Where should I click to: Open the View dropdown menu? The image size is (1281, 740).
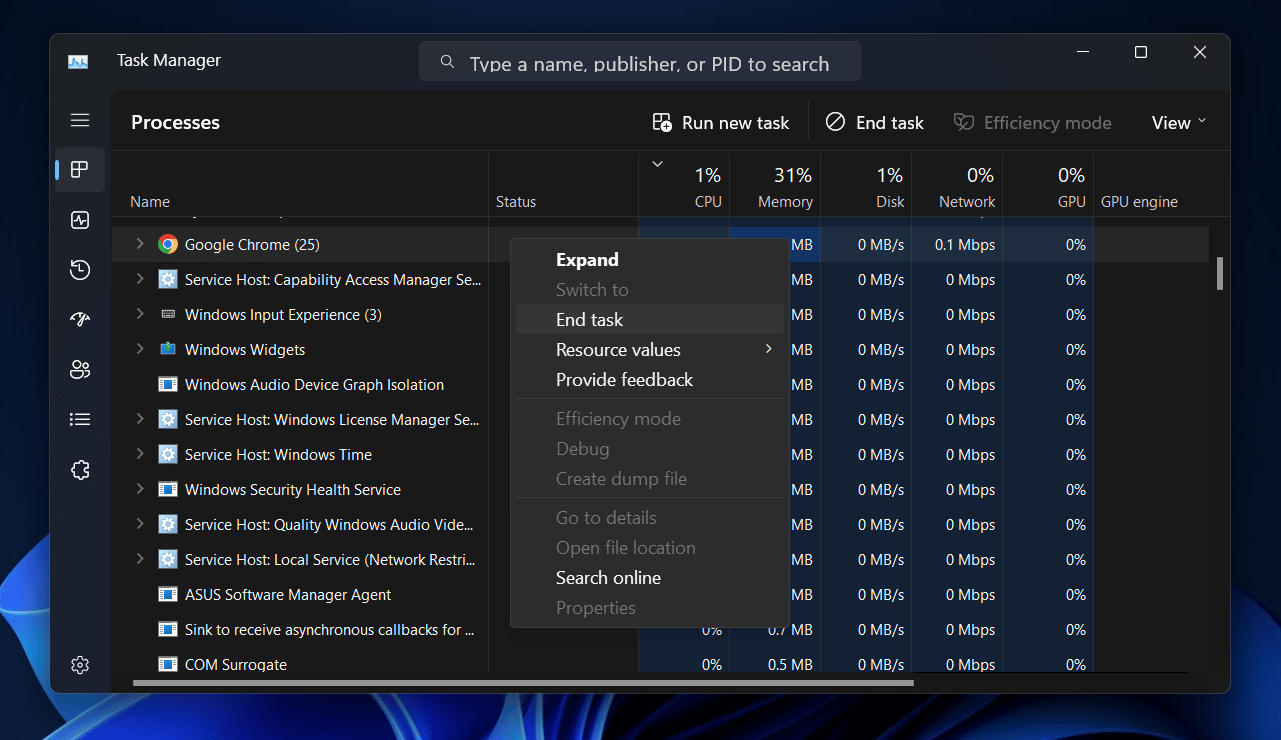1179,123
